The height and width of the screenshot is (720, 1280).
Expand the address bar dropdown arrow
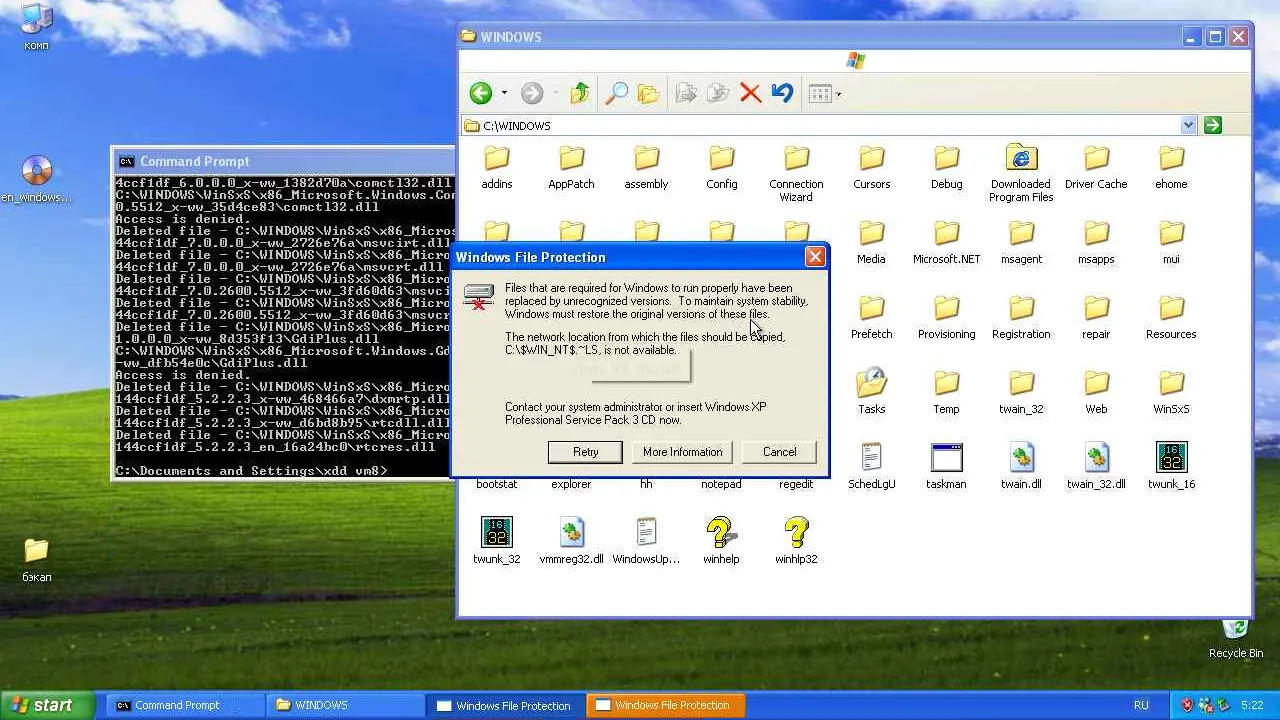click(x=1188, y=125)
